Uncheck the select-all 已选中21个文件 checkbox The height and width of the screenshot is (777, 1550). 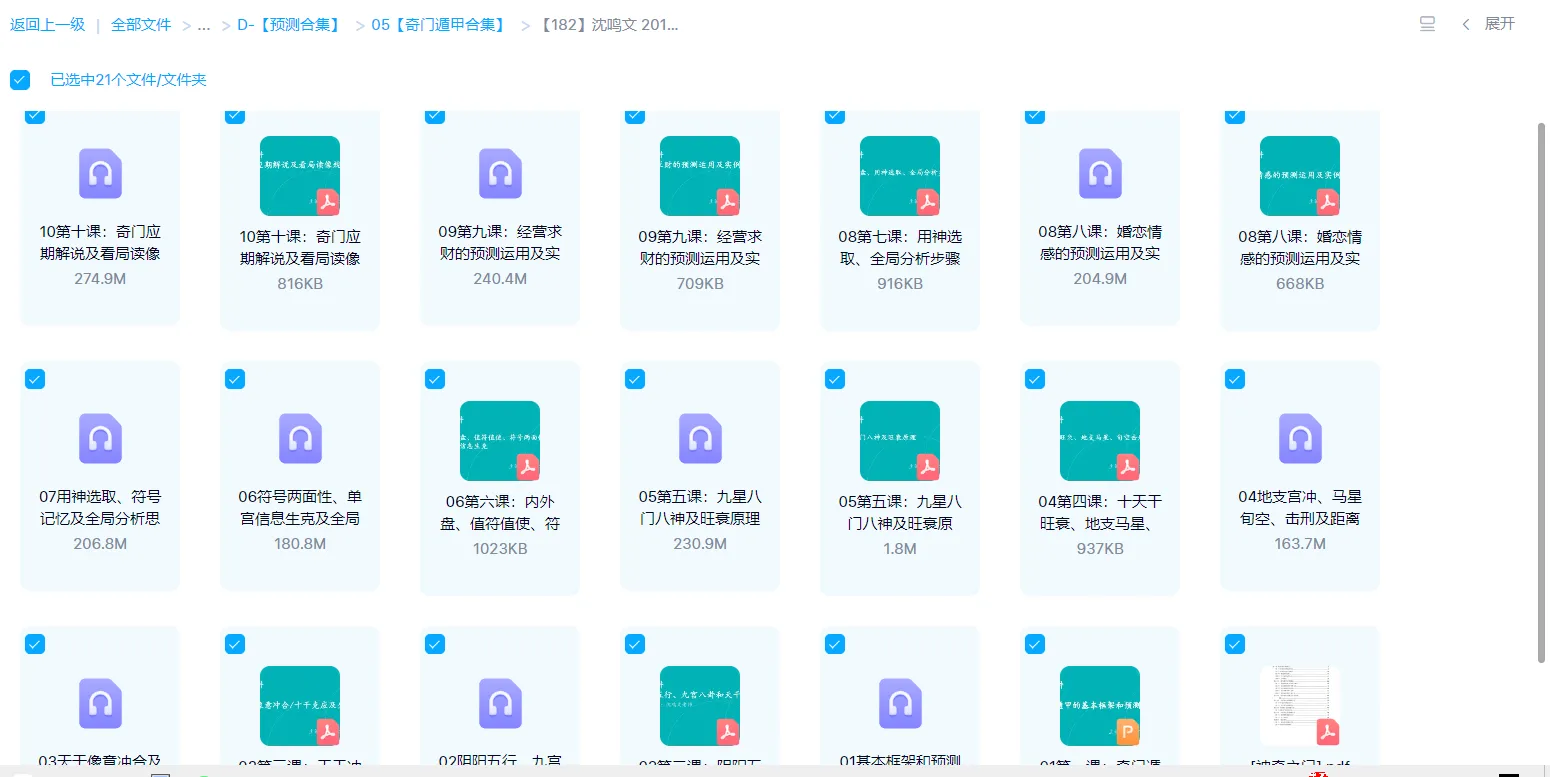point(20,79)
